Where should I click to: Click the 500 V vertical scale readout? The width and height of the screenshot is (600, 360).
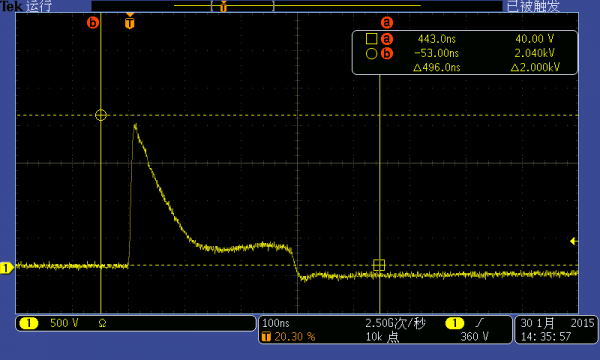(x=64, y=323)
